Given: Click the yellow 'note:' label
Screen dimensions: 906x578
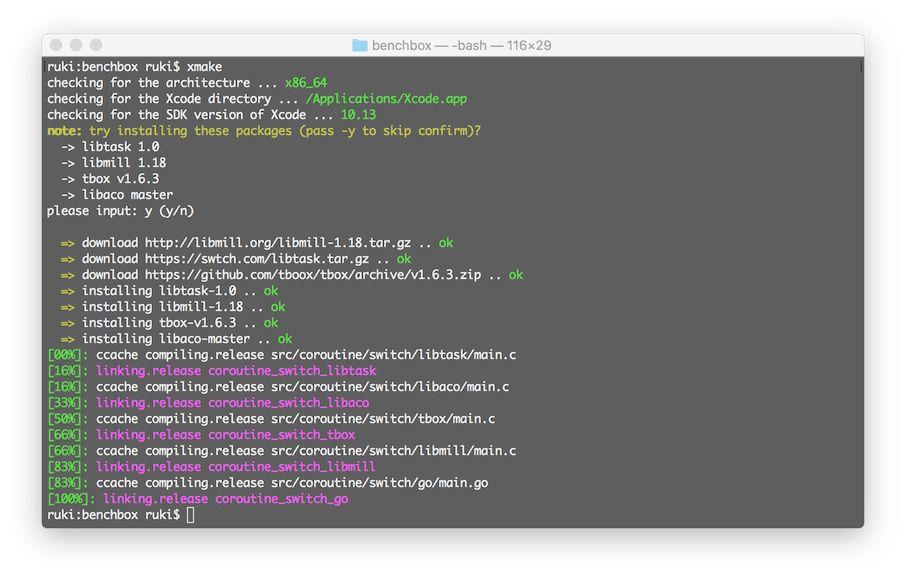Looking at the screenshot, I should [65, 131].
